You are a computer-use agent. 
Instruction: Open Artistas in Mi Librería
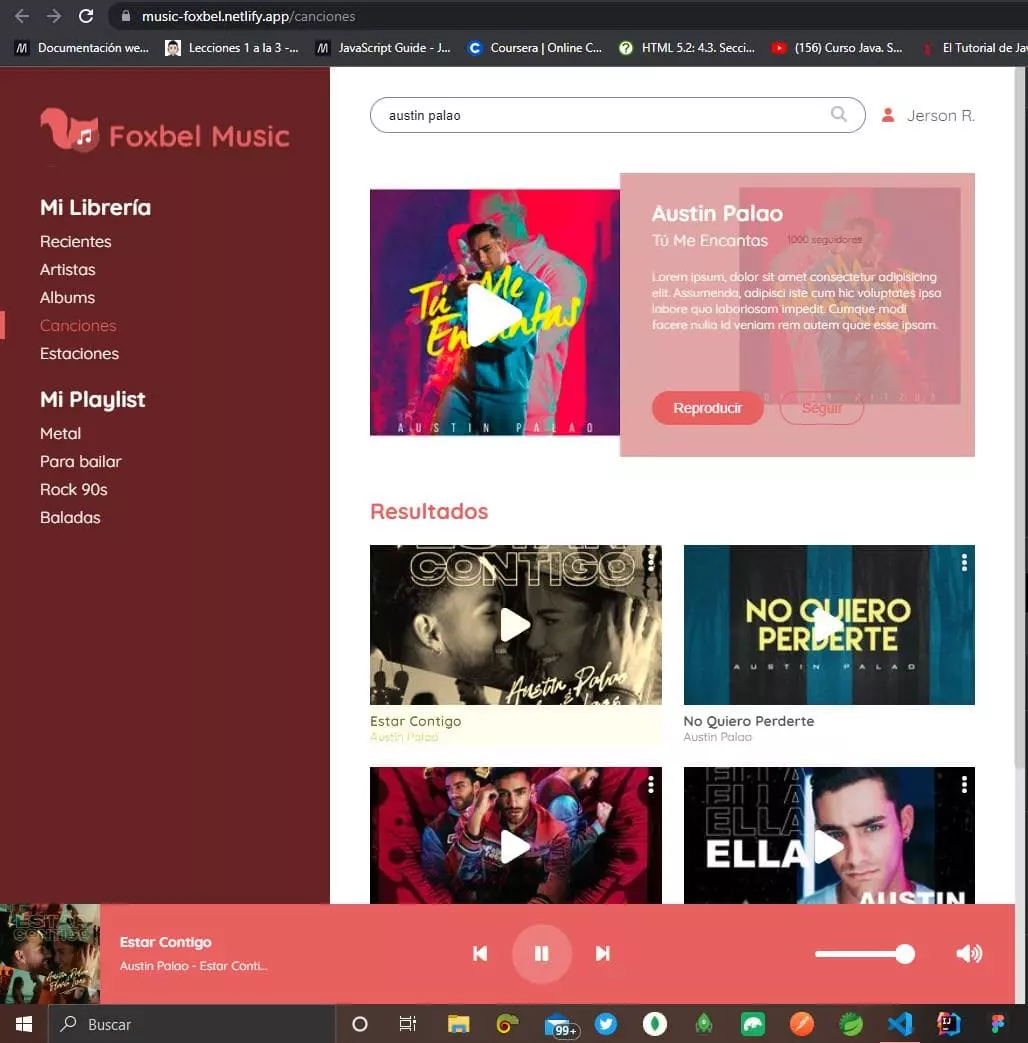[67, 269]
